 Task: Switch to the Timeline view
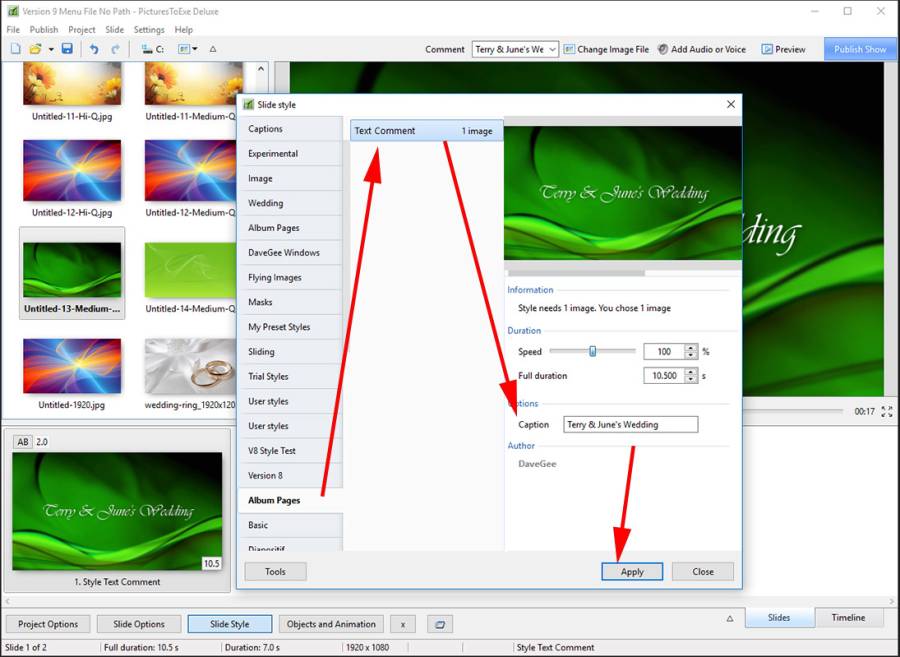pos(848,618)
